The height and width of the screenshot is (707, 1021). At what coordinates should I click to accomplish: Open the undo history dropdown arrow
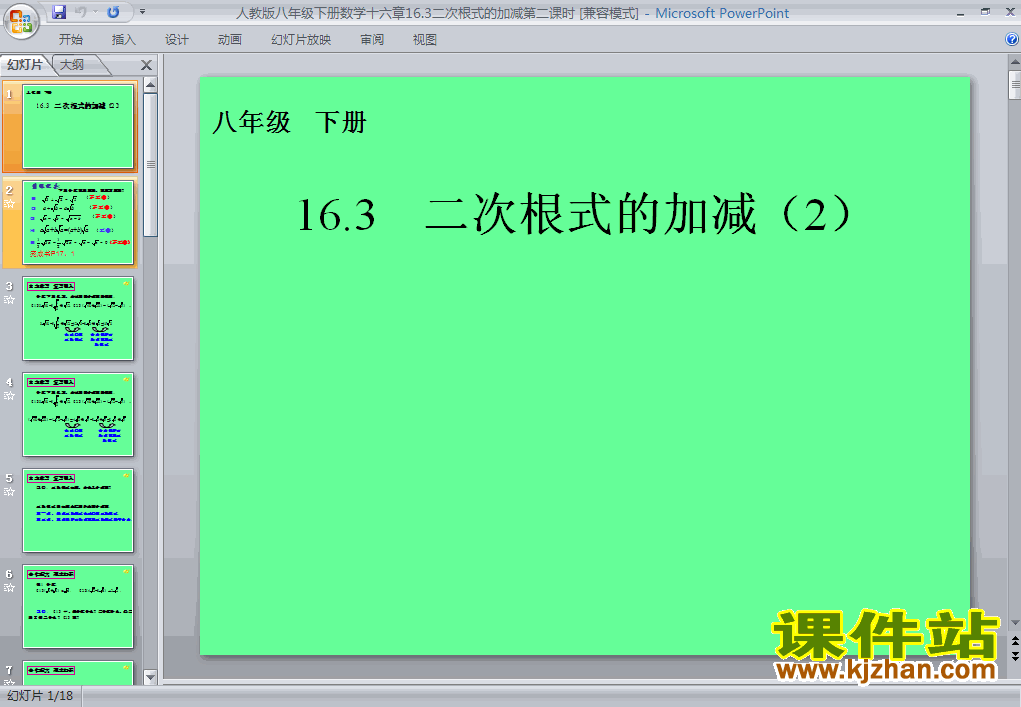pyautogui.click(x=95, y=12)
